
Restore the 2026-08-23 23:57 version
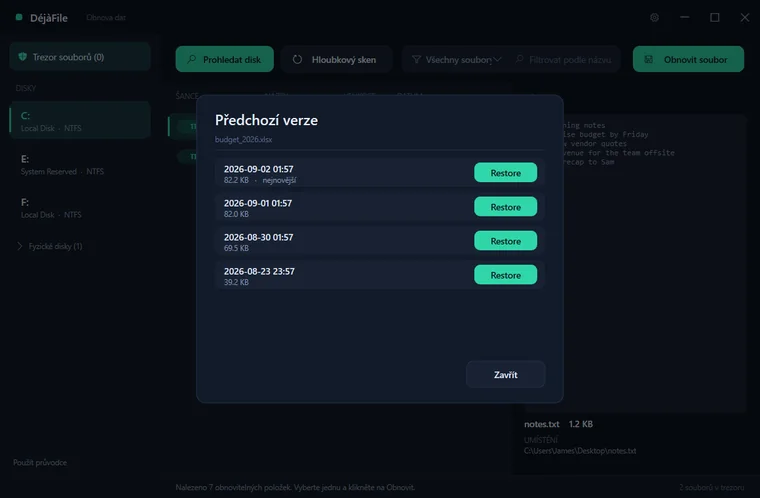pyautogui.click(x=505, y=274)
